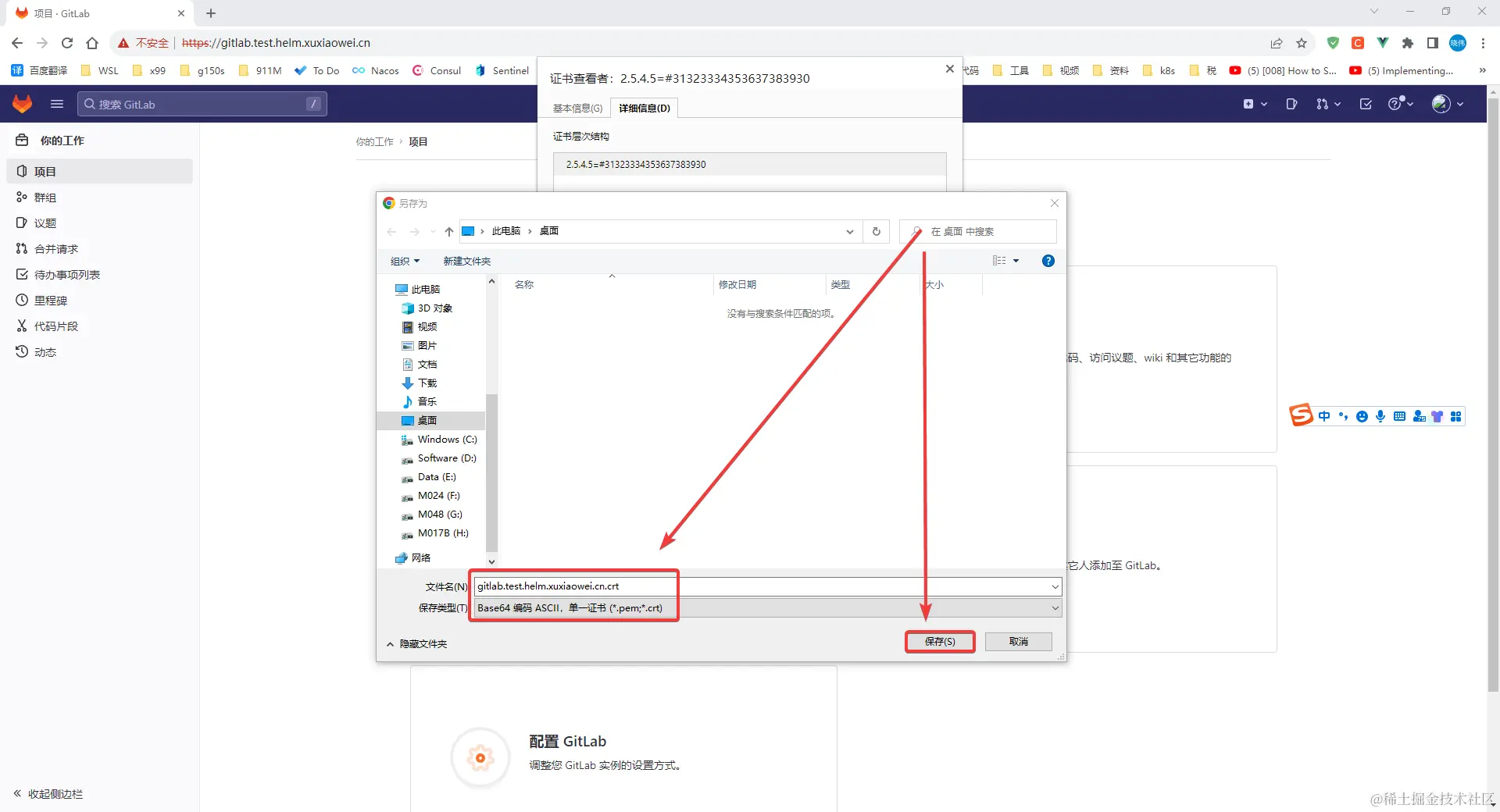Open 代码片段 in GitLab sidebar

[x=100, y=326]
